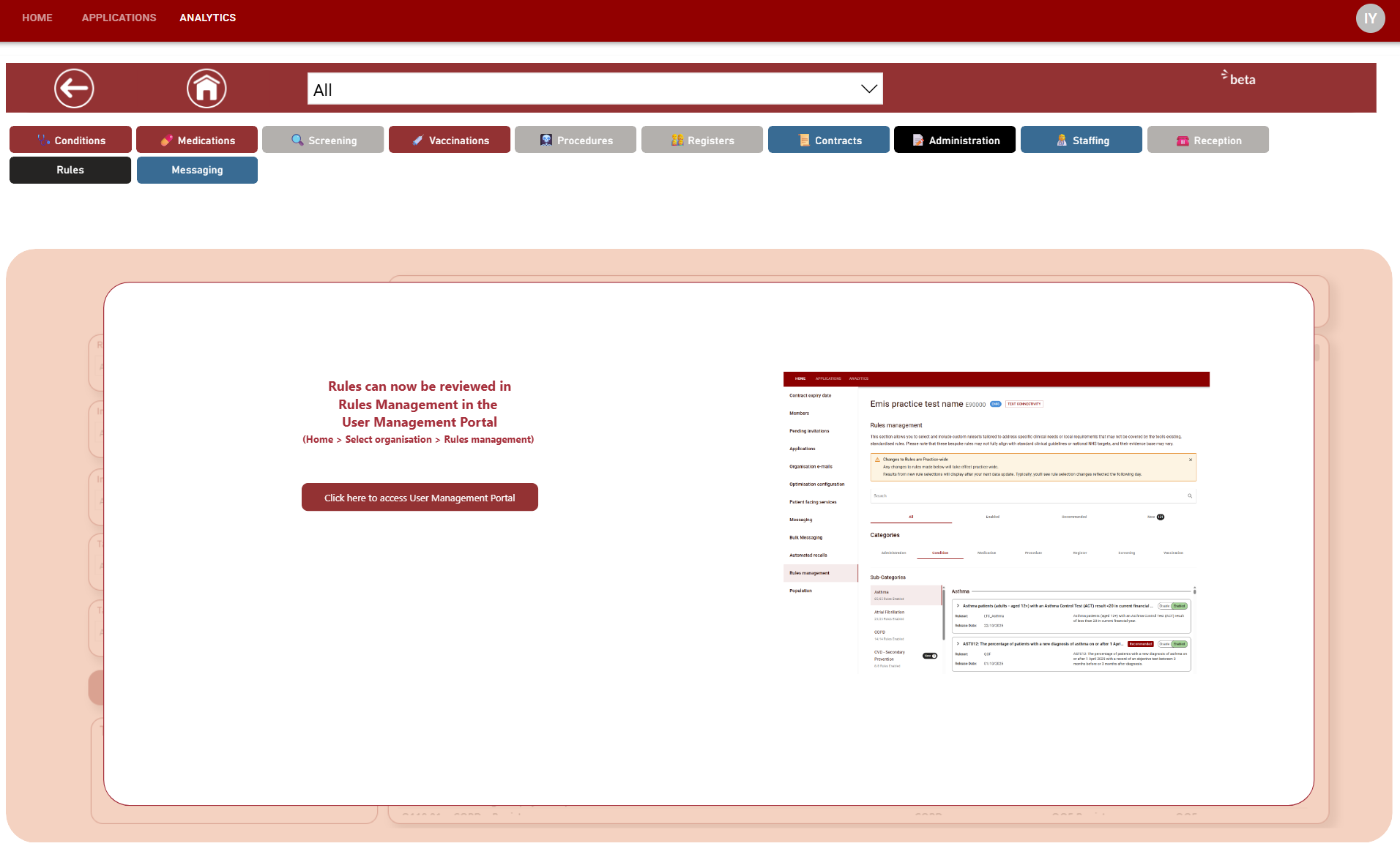
Task: Open Contracts with document icon
Action: (829, 140)
